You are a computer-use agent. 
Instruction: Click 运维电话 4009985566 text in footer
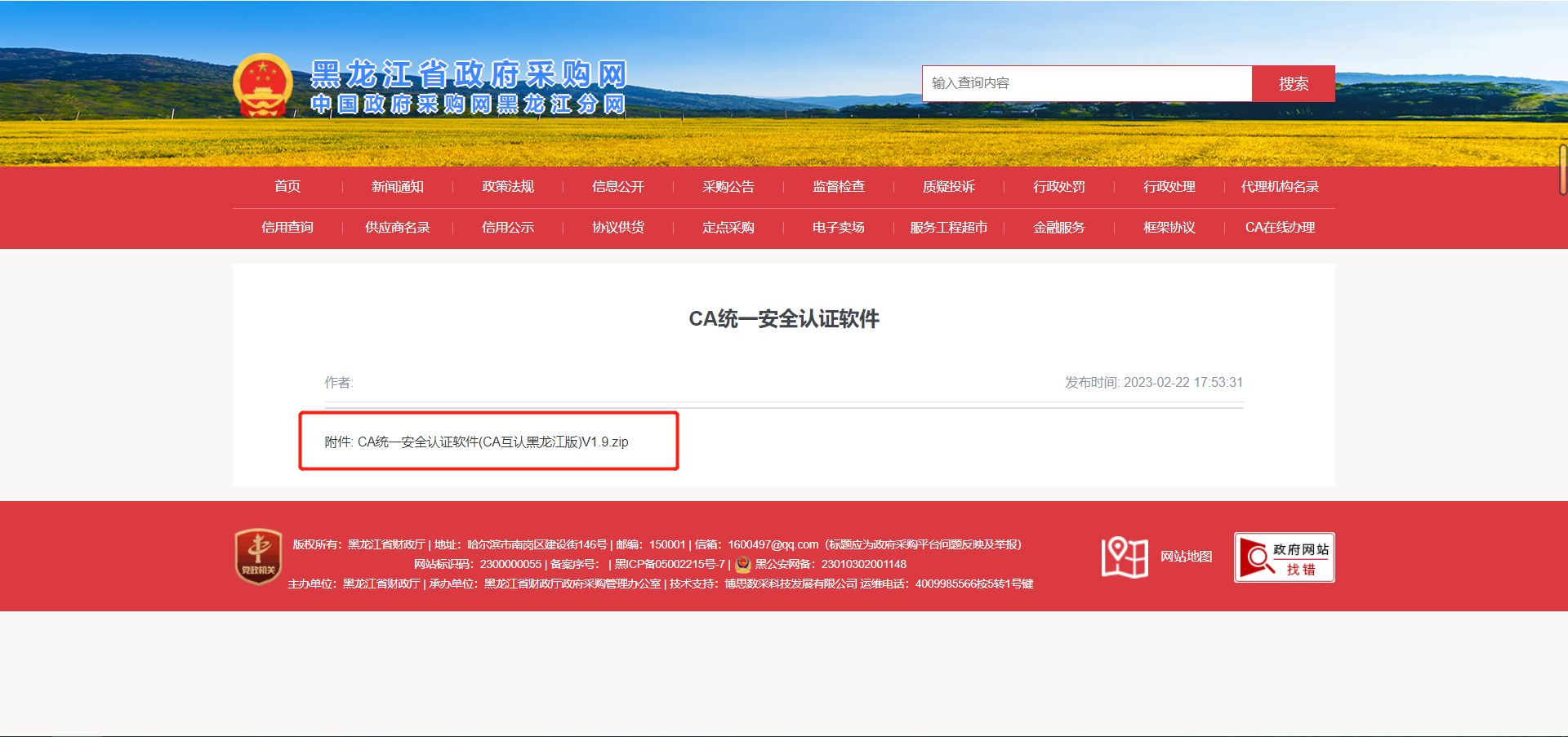[947, 584]
